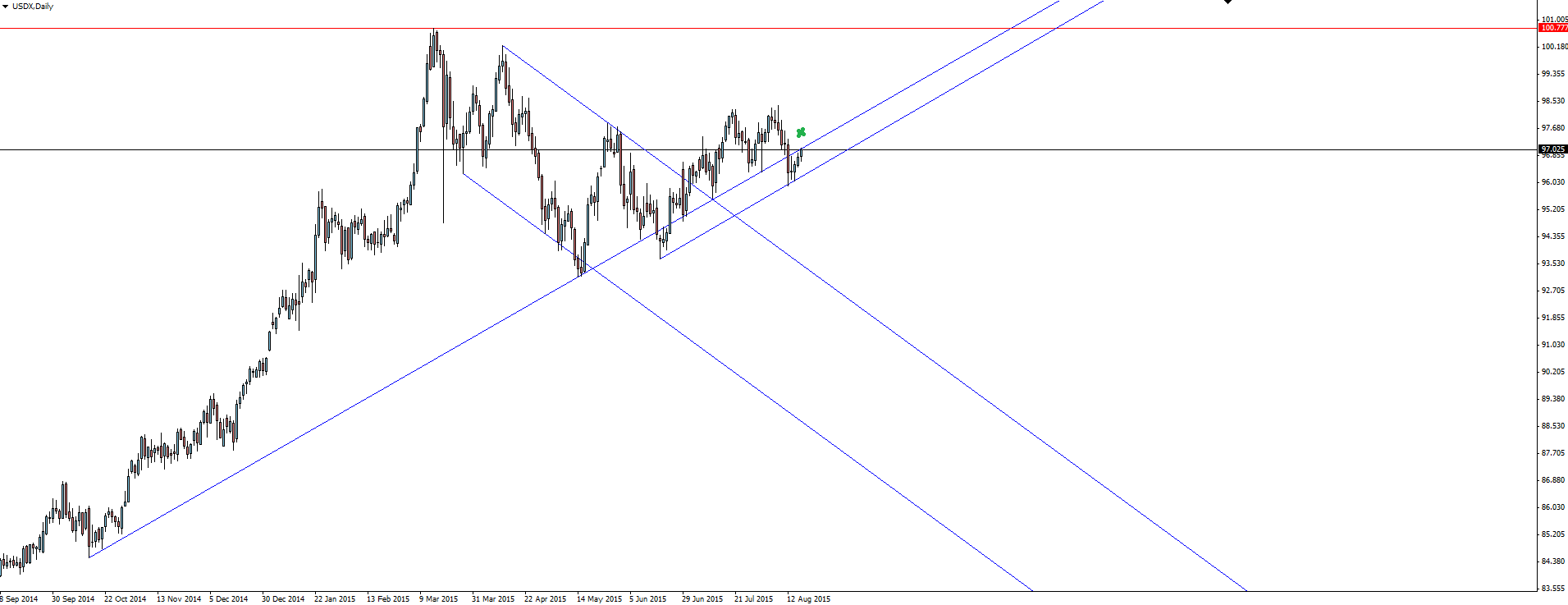1568x605 pixels.
Task: Click the 22 Oct 2014 date label
Action: [x=126, y=599]
